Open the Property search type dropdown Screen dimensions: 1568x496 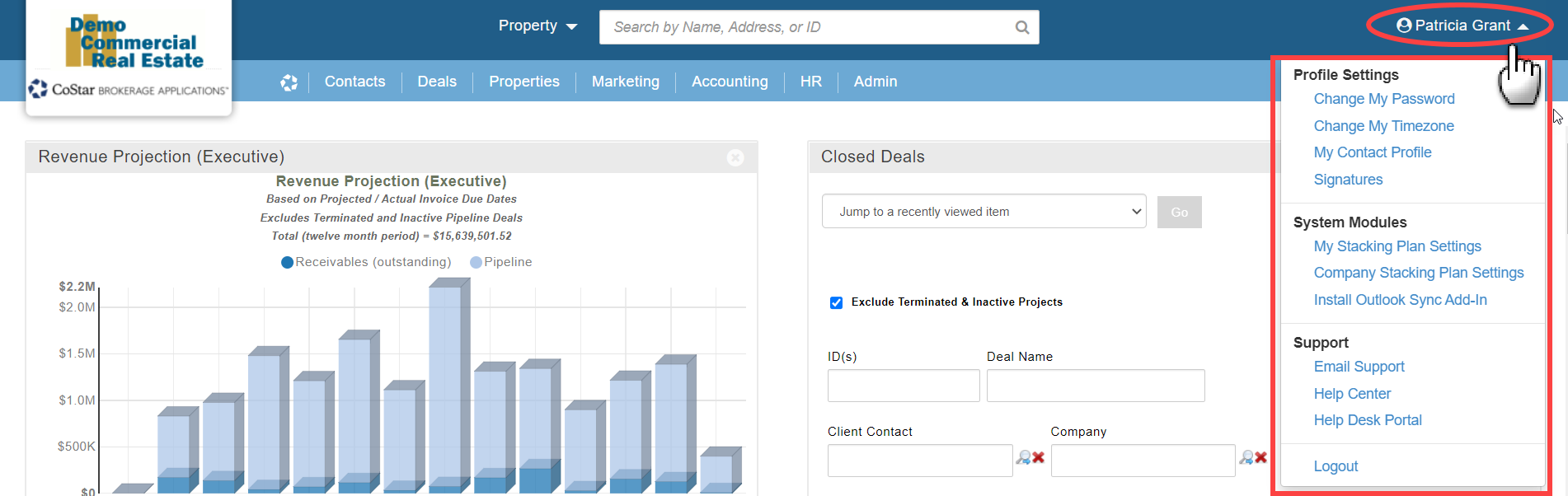point(538,26)
